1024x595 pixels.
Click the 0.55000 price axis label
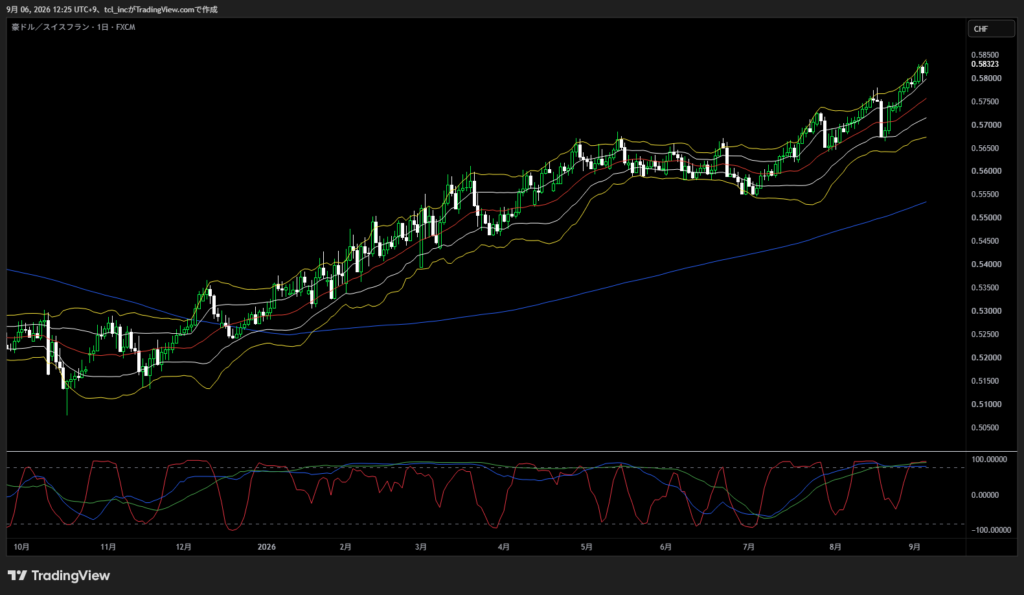click(x=985, y=217)
